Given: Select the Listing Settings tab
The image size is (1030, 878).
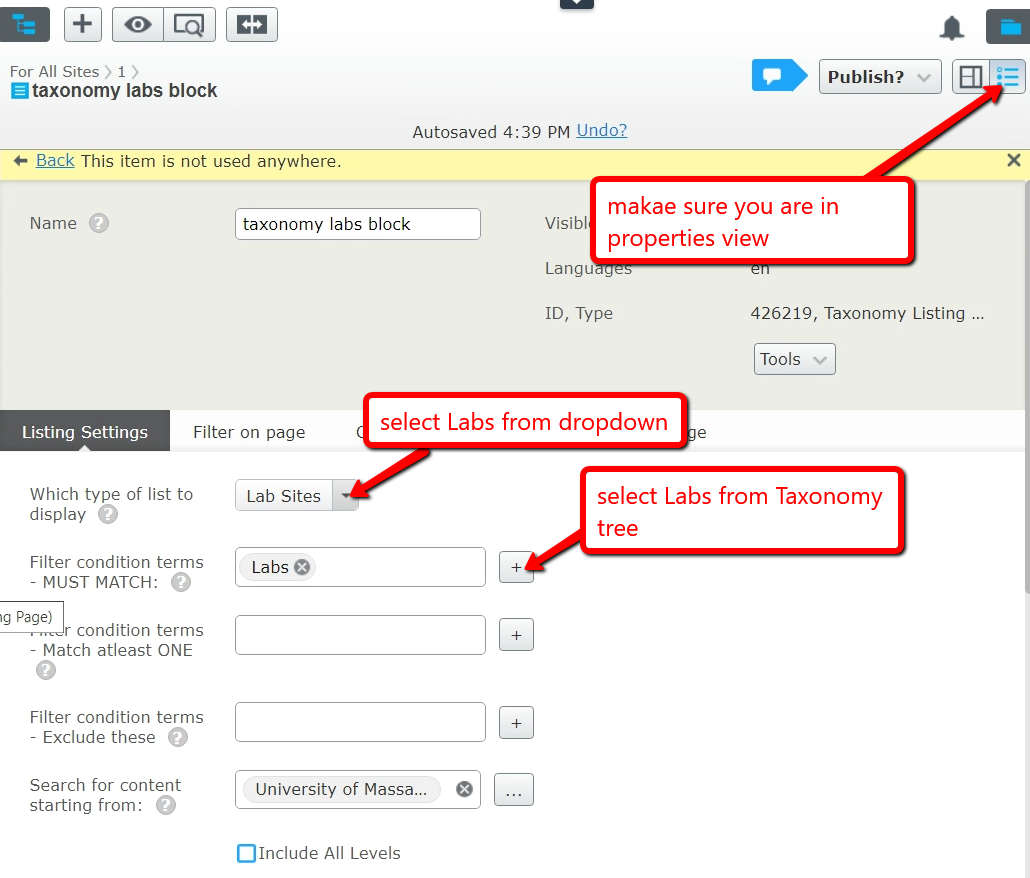Looking at the screenshot, I should [x=85, y=432].
